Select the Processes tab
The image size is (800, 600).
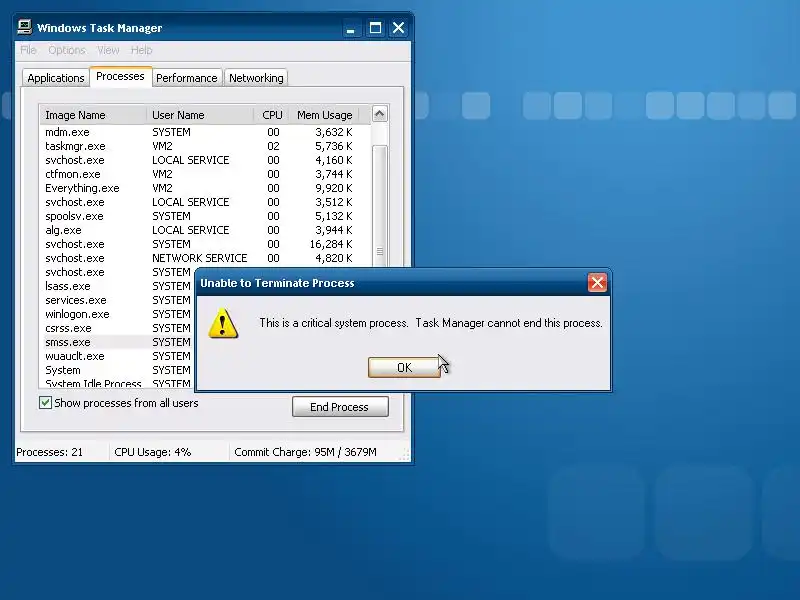click(120, 77)
